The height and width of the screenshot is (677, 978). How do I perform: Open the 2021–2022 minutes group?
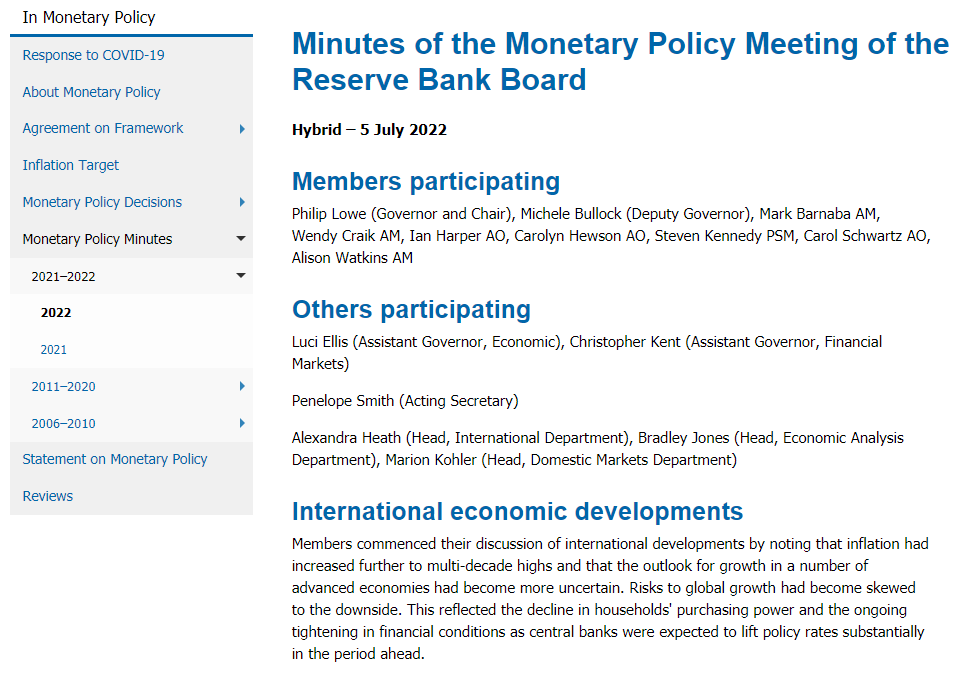coord(63,276)
